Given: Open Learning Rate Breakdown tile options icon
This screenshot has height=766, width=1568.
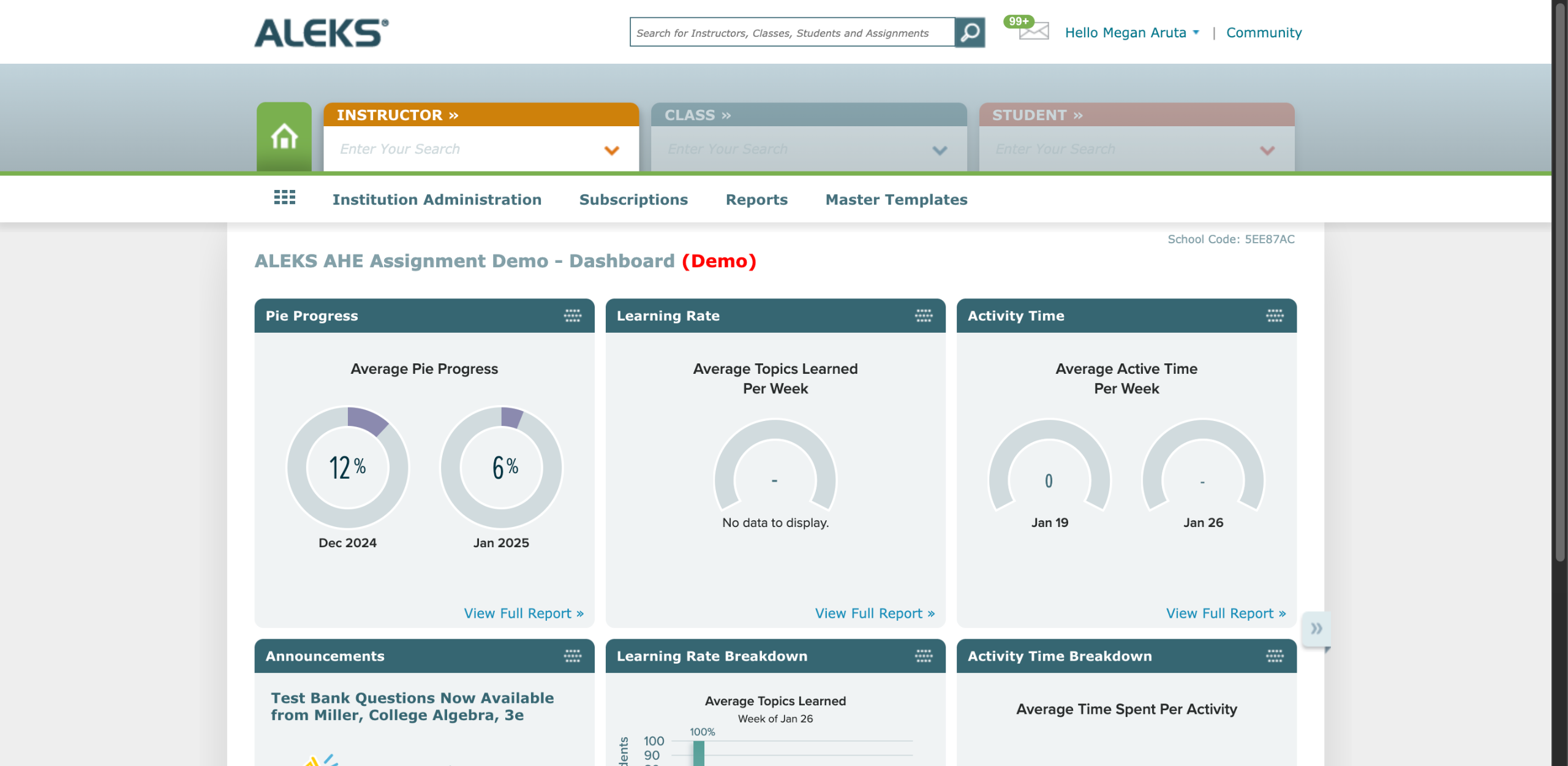Looking at the screenshot, I should (923, 656).
